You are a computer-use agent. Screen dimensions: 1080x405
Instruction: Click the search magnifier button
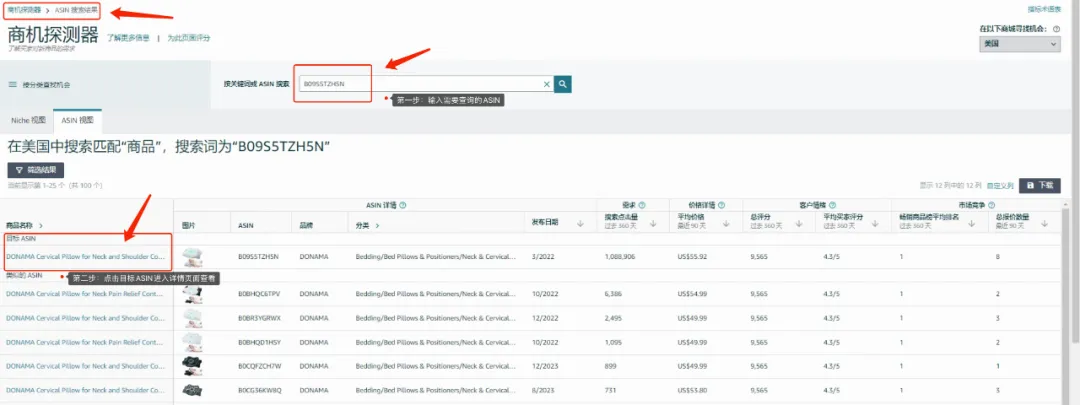click(563, 84)
